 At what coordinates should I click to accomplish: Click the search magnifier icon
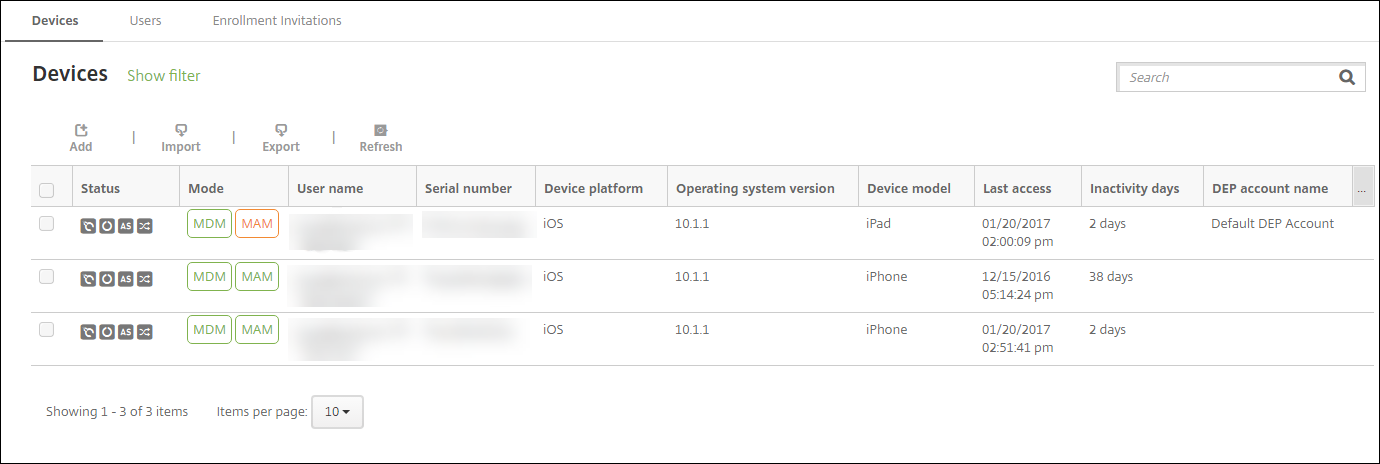click(1347, 77)
